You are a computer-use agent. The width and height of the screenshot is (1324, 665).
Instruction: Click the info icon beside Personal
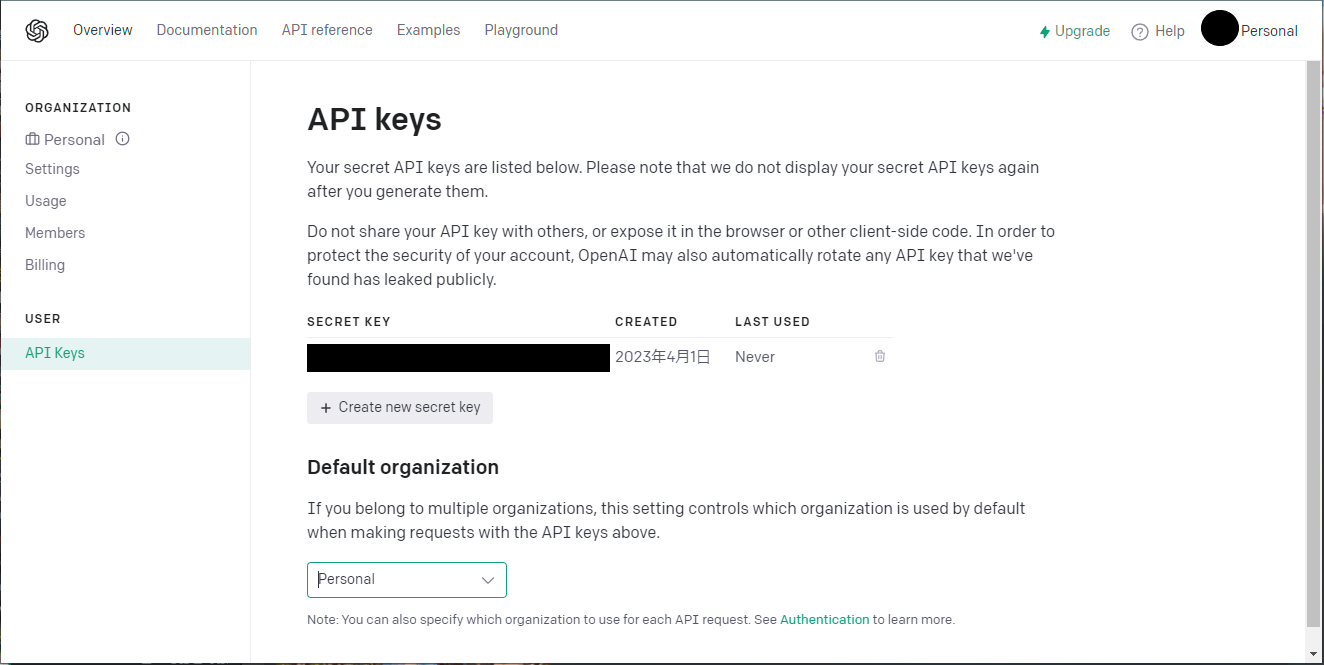click(x=123, y=139)
